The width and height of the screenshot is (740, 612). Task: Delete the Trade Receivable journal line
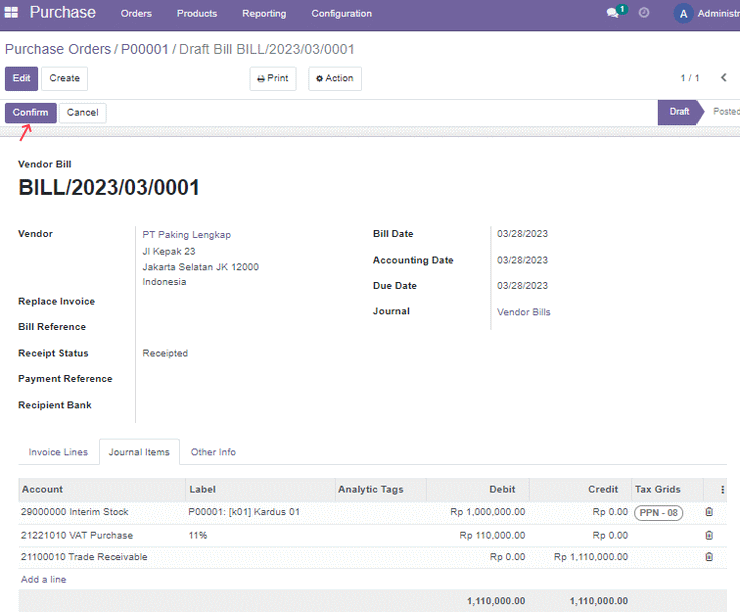pyautogui.click(x=709, y=557)
